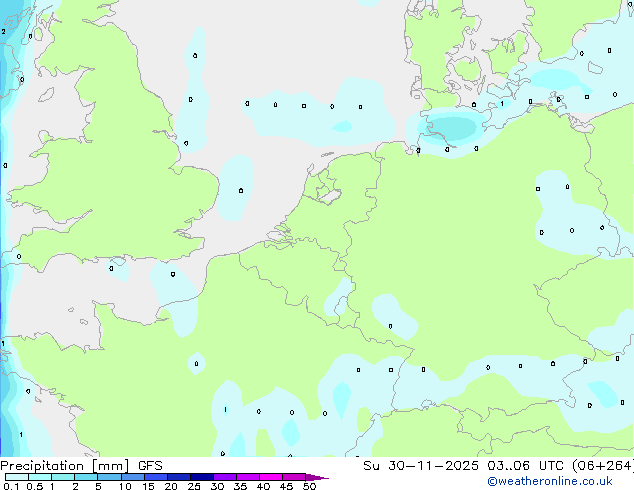Click the '0.5' legend label

(34, 486)
